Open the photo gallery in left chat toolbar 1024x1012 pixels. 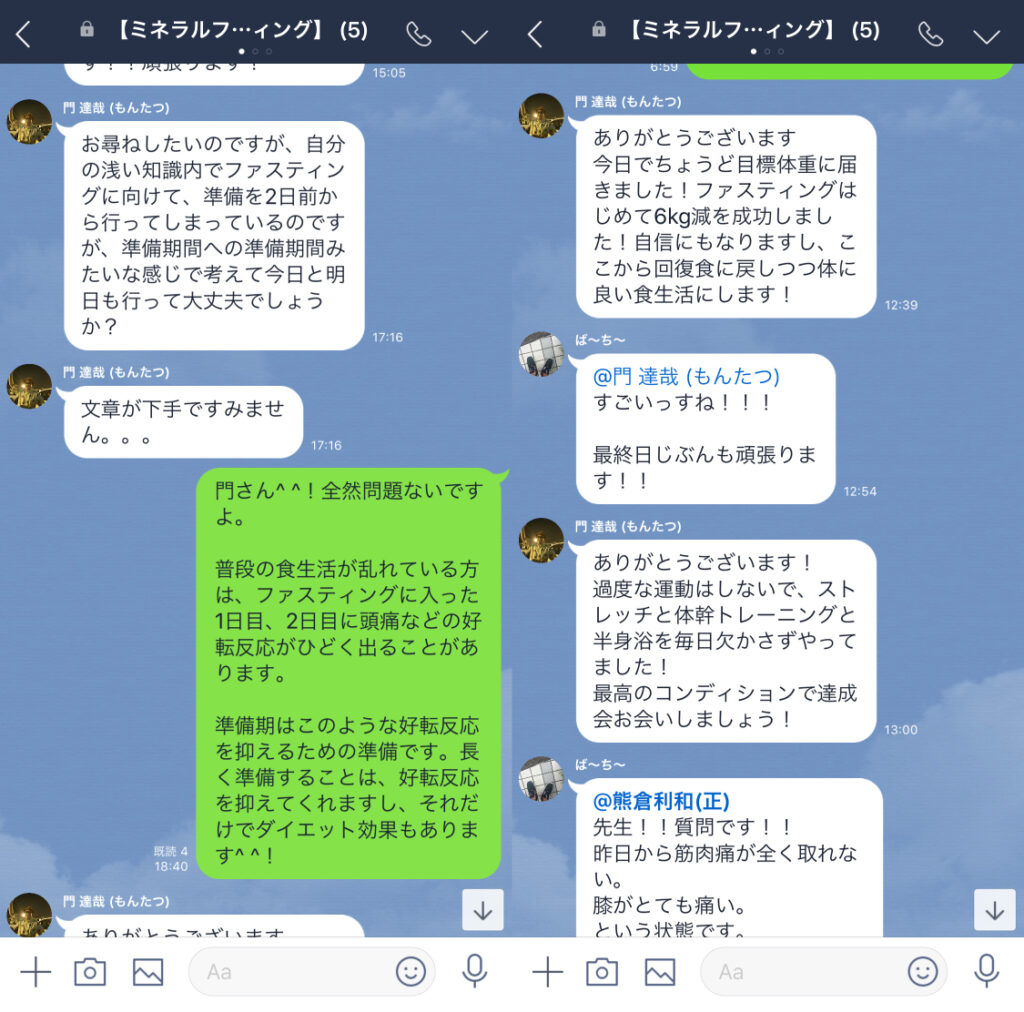point(148,972)
